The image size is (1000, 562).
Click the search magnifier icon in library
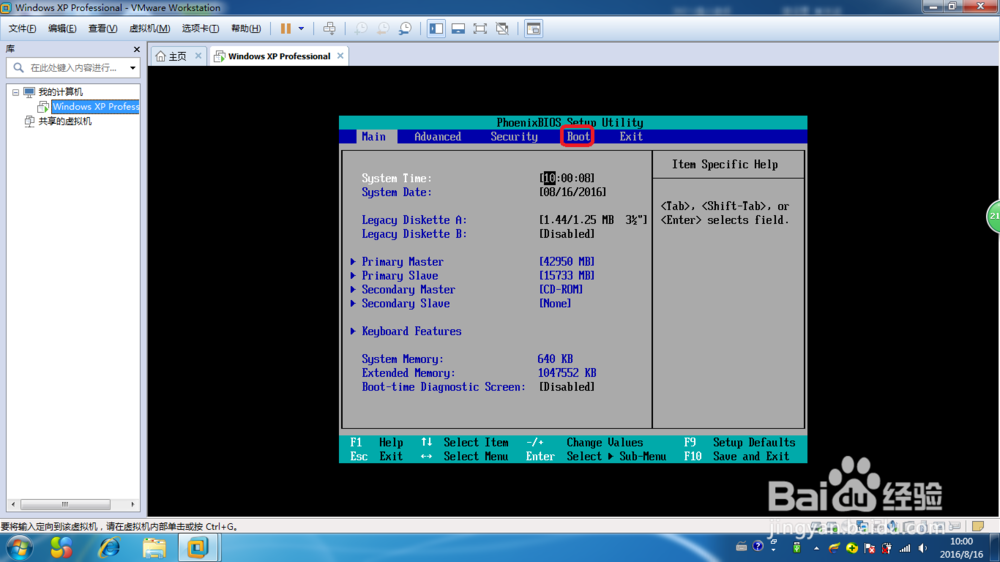coord(18,68)
